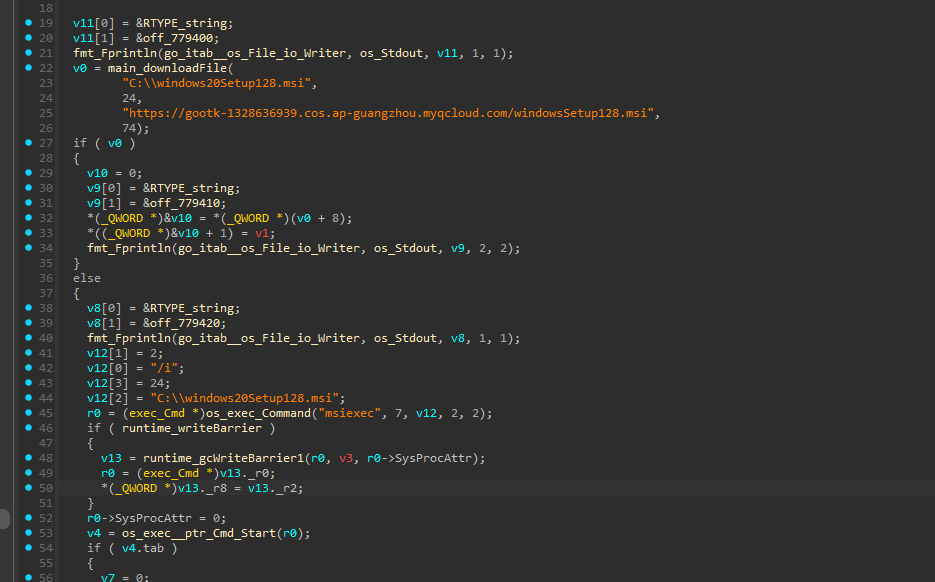Viewport: 935px width, 582px height.
Task: Select the myqcloud.com URL string
Action: 388,113
